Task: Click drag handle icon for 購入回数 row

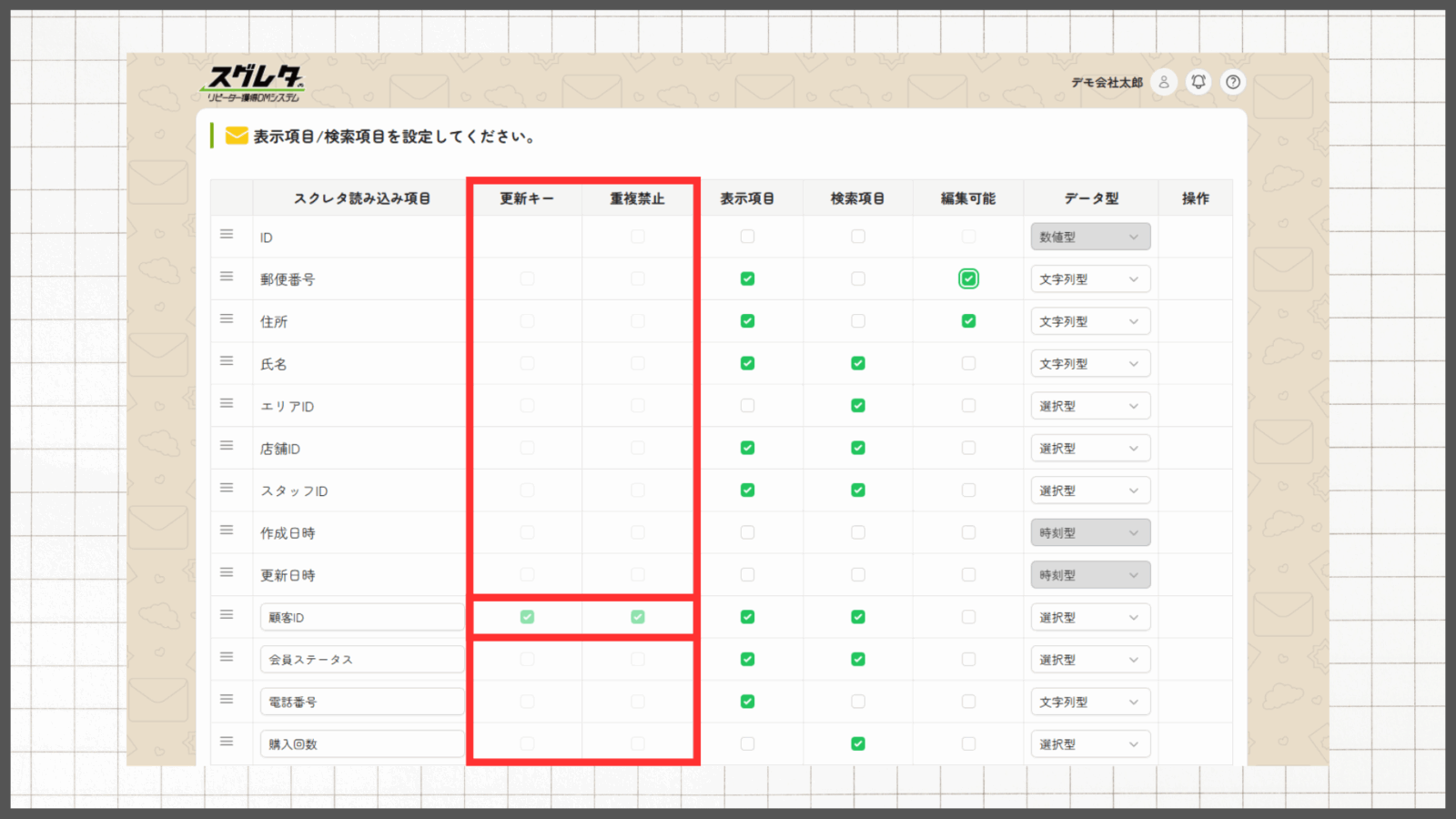Action: point(227,742)
